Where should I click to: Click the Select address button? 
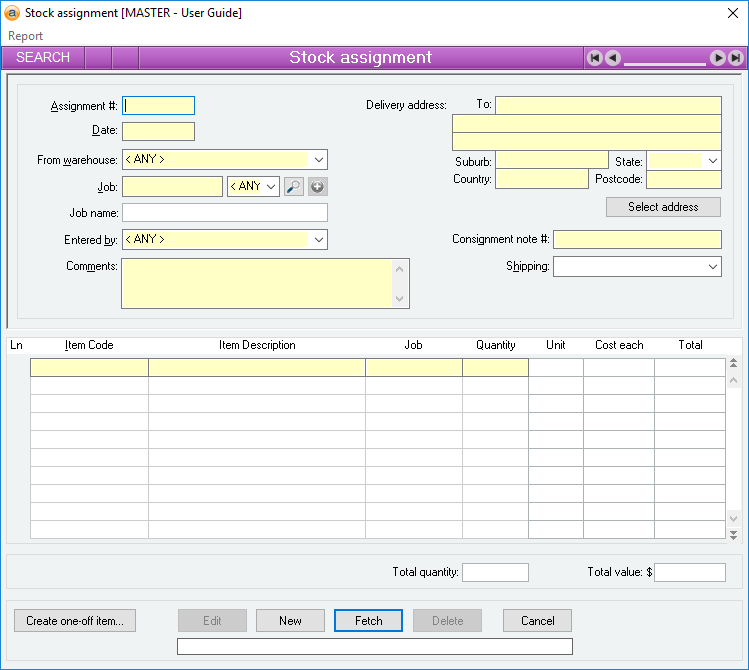coord(663,207)
